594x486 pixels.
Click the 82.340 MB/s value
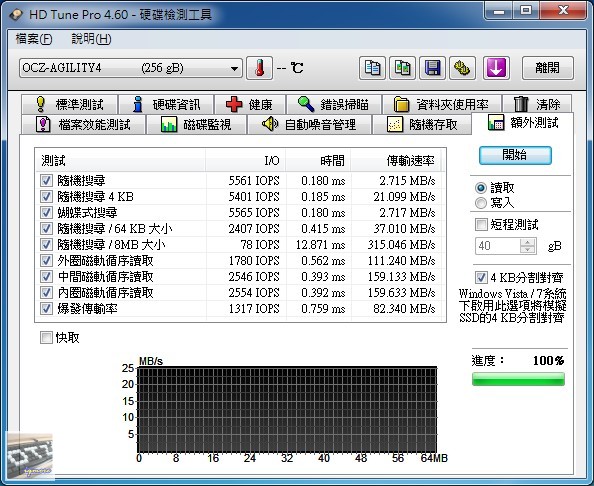[x=404, y=309]
